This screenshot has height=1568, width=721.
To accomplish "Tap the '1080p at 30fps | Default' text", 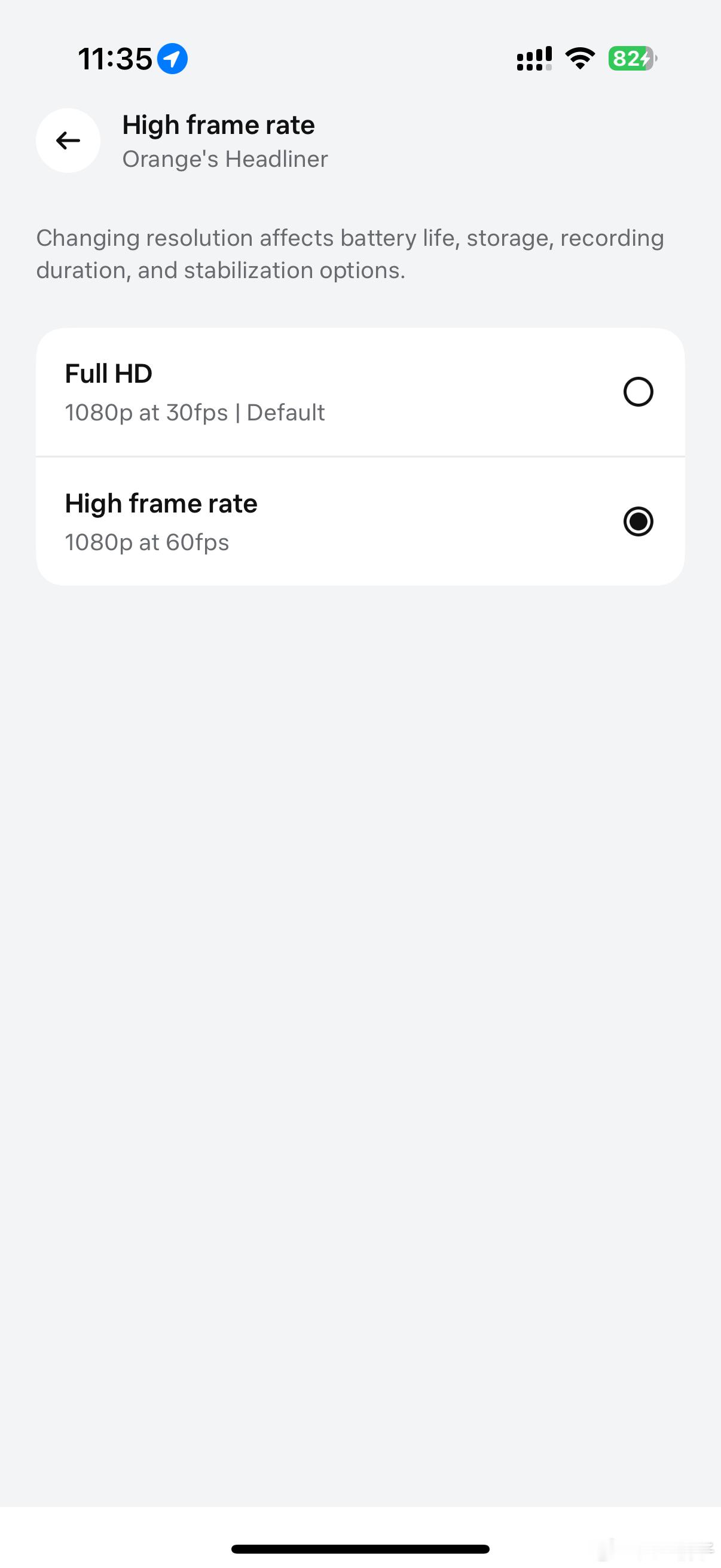I will pos(195,413).
